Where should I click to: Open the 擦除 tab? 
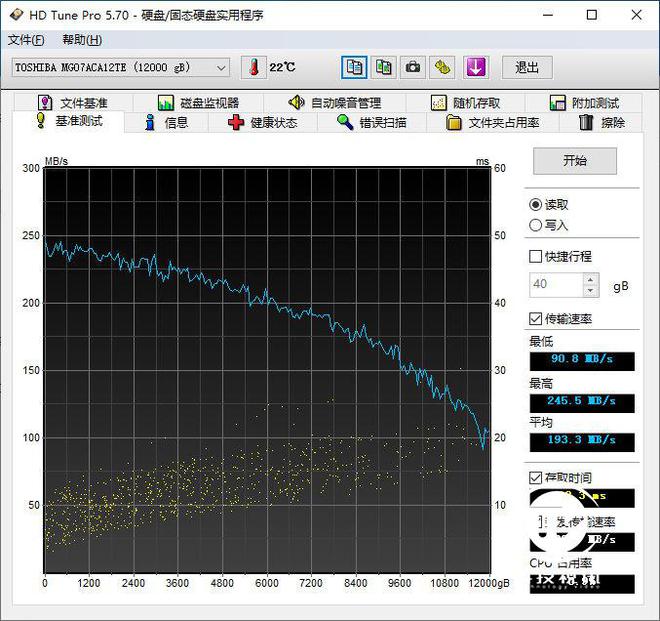point(601,123)
